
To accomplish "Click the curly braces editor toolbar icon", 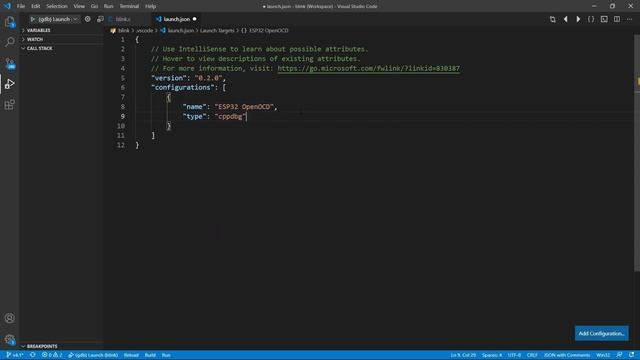I will (591, 19).
